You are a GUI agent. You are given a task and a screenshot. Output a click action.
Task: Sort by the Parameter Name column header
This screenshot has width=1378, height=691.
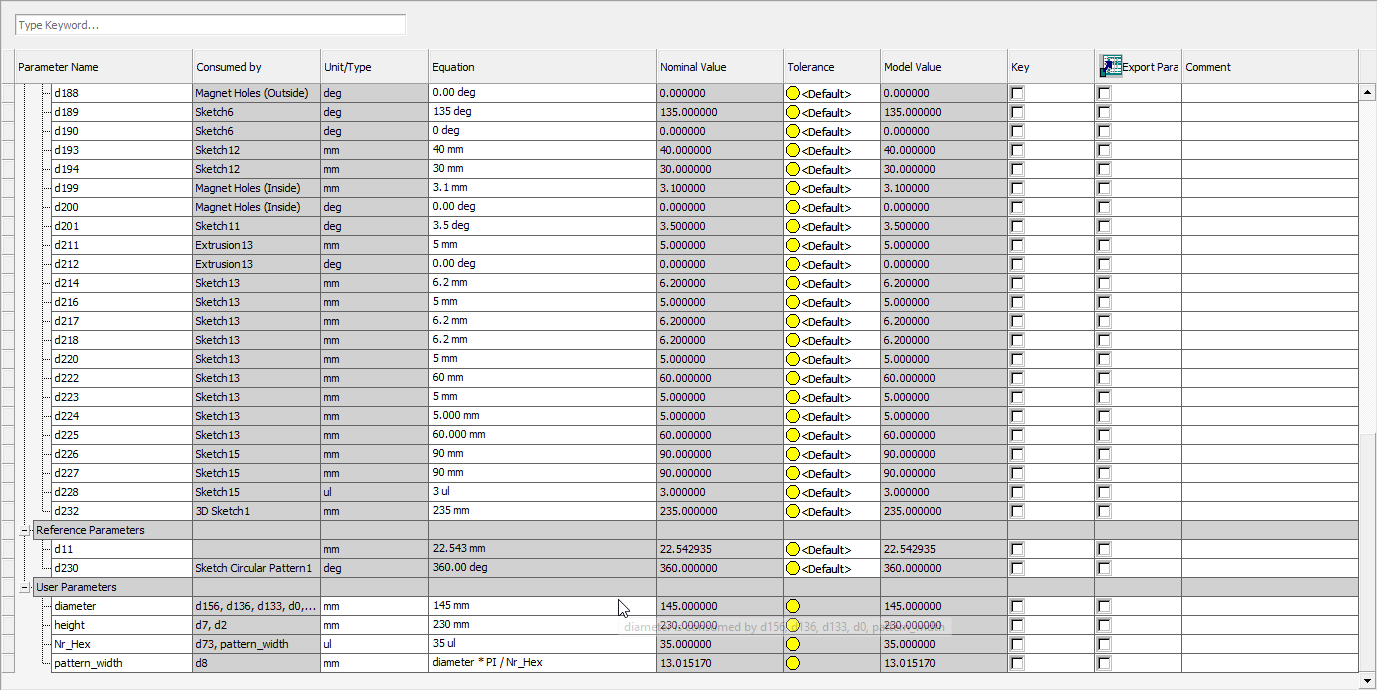click(104, 67)
